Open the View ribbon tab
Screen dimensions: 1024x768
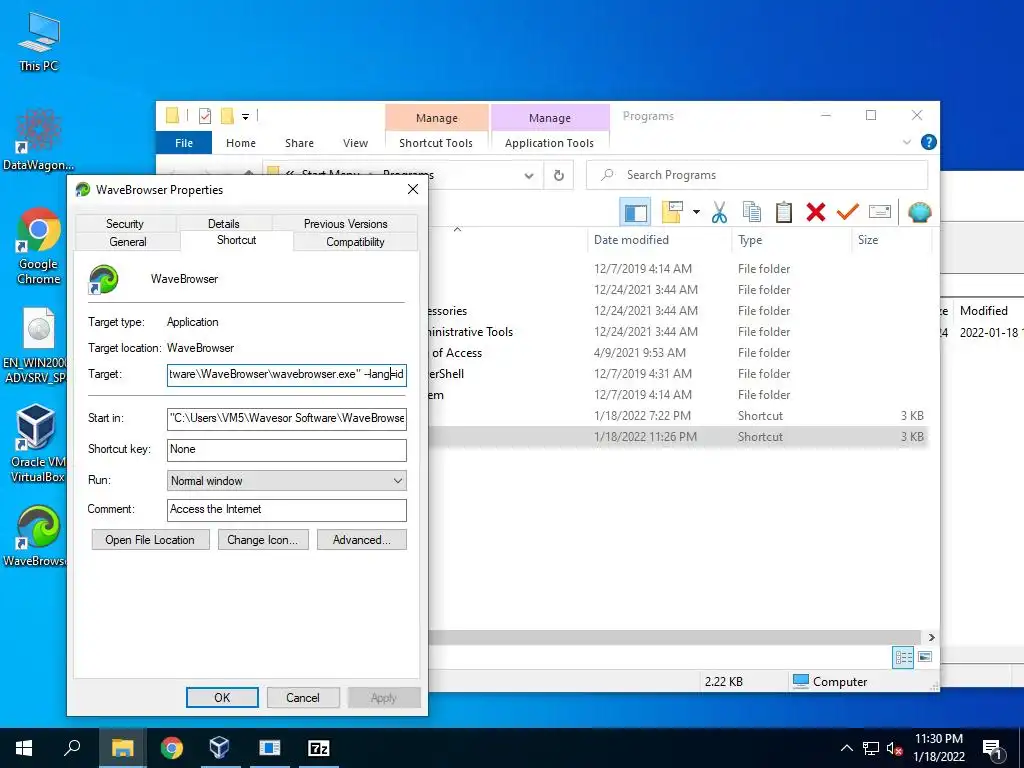point(355,143)
